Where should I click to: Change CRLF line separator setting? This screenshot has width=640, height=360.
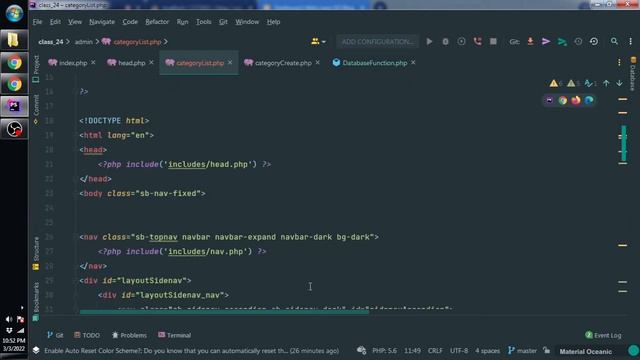[x=435, y=351]
